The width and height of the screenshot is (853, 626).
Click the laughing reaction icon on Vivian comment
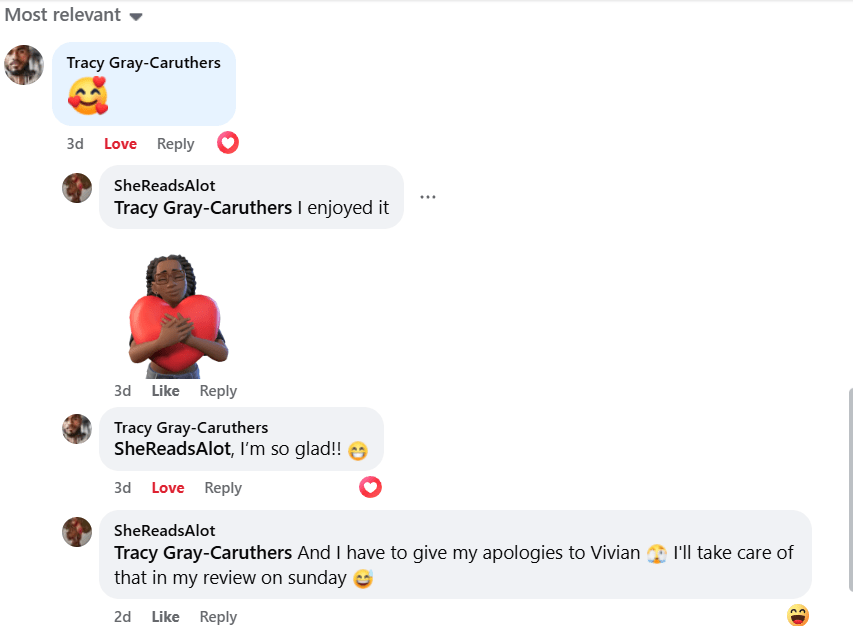(x=798, y=615)
